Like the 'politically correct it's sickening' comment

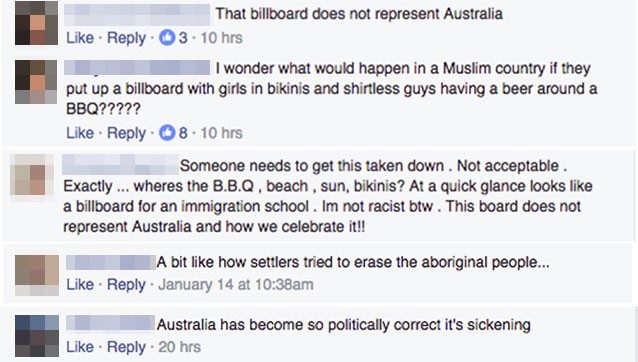point(80,347)
